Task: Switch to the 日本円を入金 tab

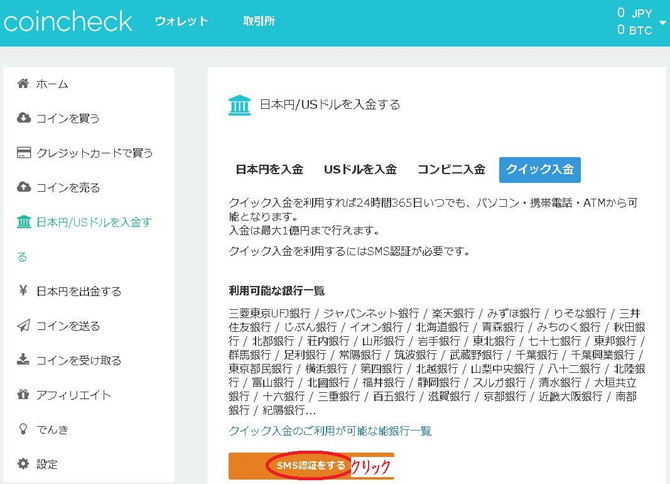Action: pos(270,170)
